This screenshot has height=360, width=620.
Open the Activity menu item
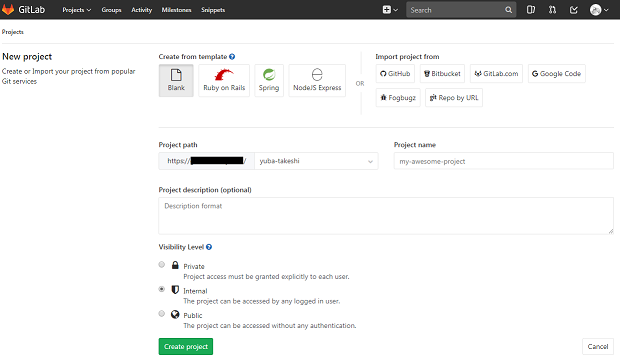142,10
